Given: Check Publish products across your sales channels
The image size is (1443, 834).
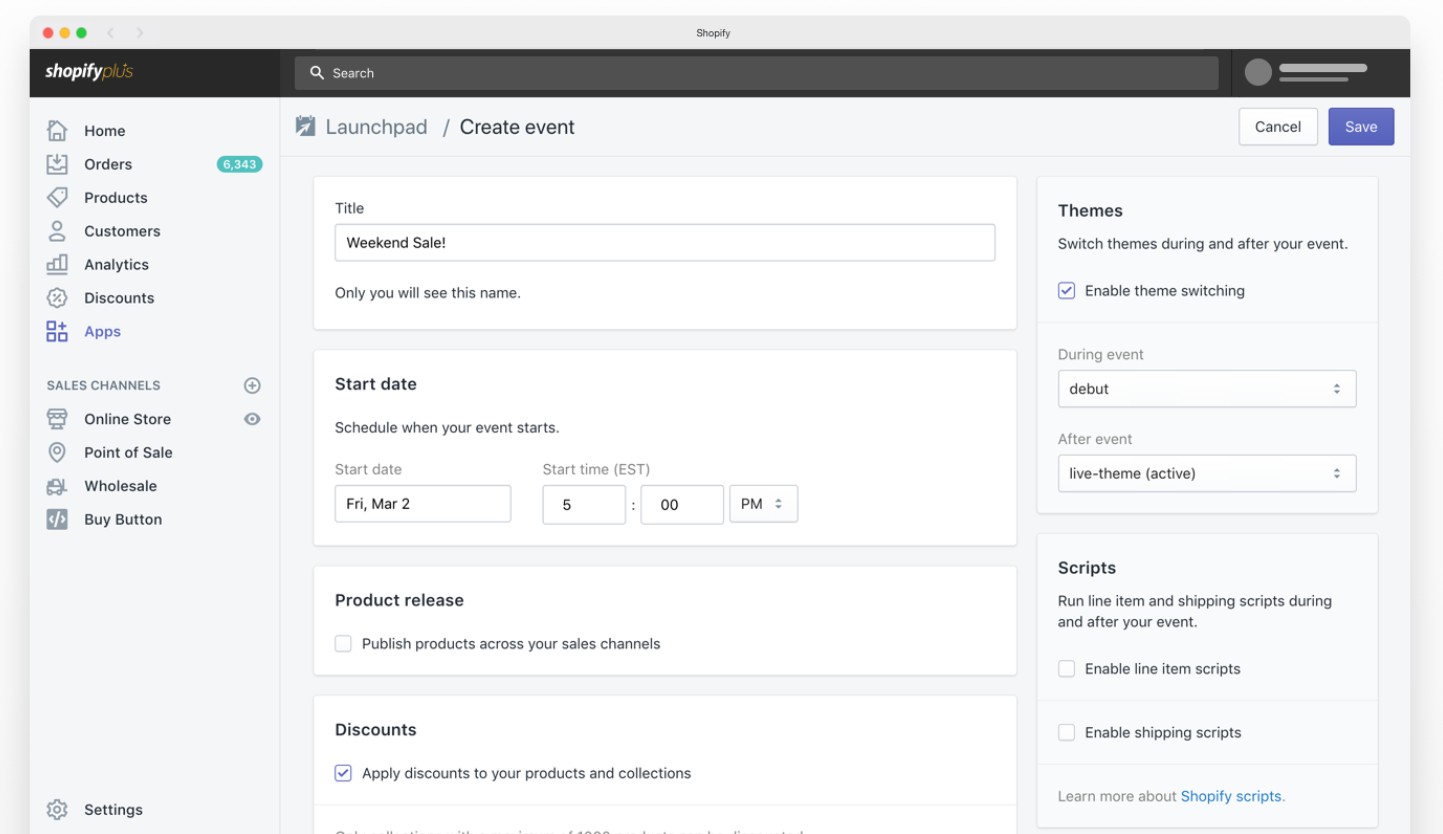Looking at the screenshot, I should [x=343, y=644].
